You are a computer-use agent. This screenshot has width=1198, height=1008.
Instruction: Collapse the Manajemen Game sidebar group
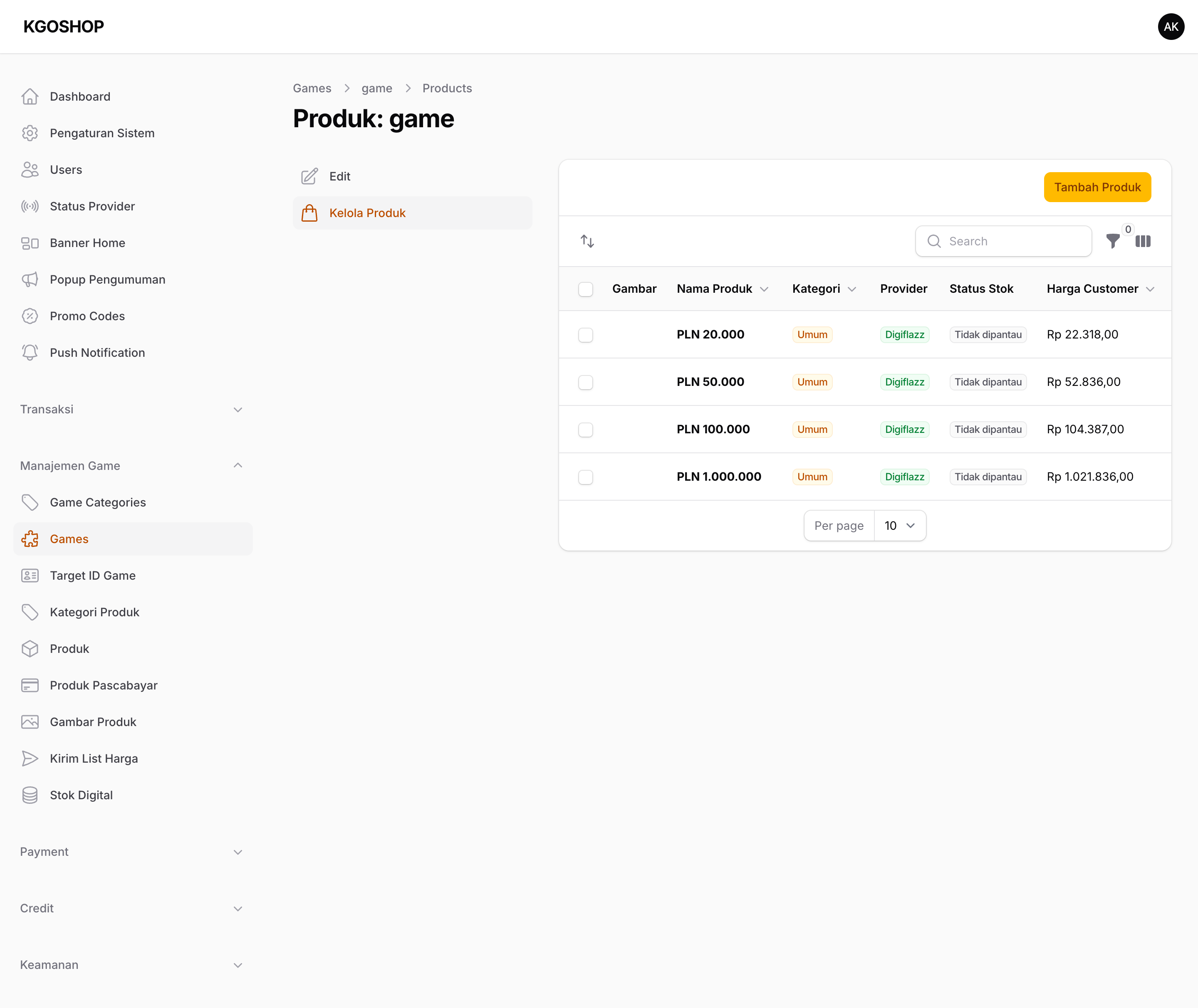132,466
